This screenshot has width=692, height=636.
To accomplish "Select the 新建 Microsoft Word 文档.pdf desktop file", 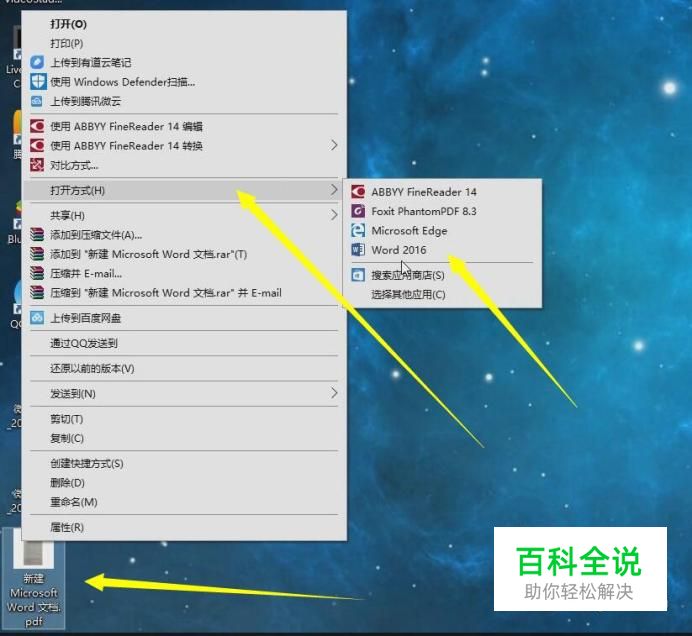I will [34, 578].
